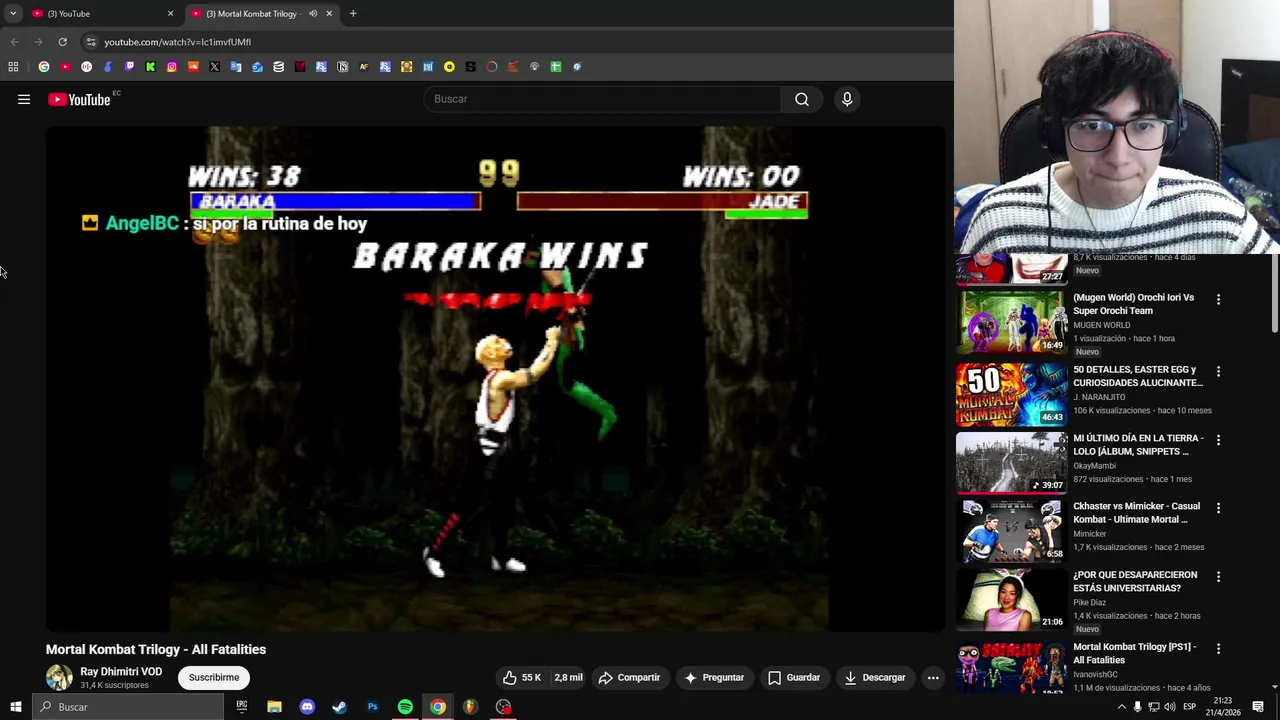Open the YouTube bookmark icon
Screen dimensions: 1280x720
coord(65,67)
